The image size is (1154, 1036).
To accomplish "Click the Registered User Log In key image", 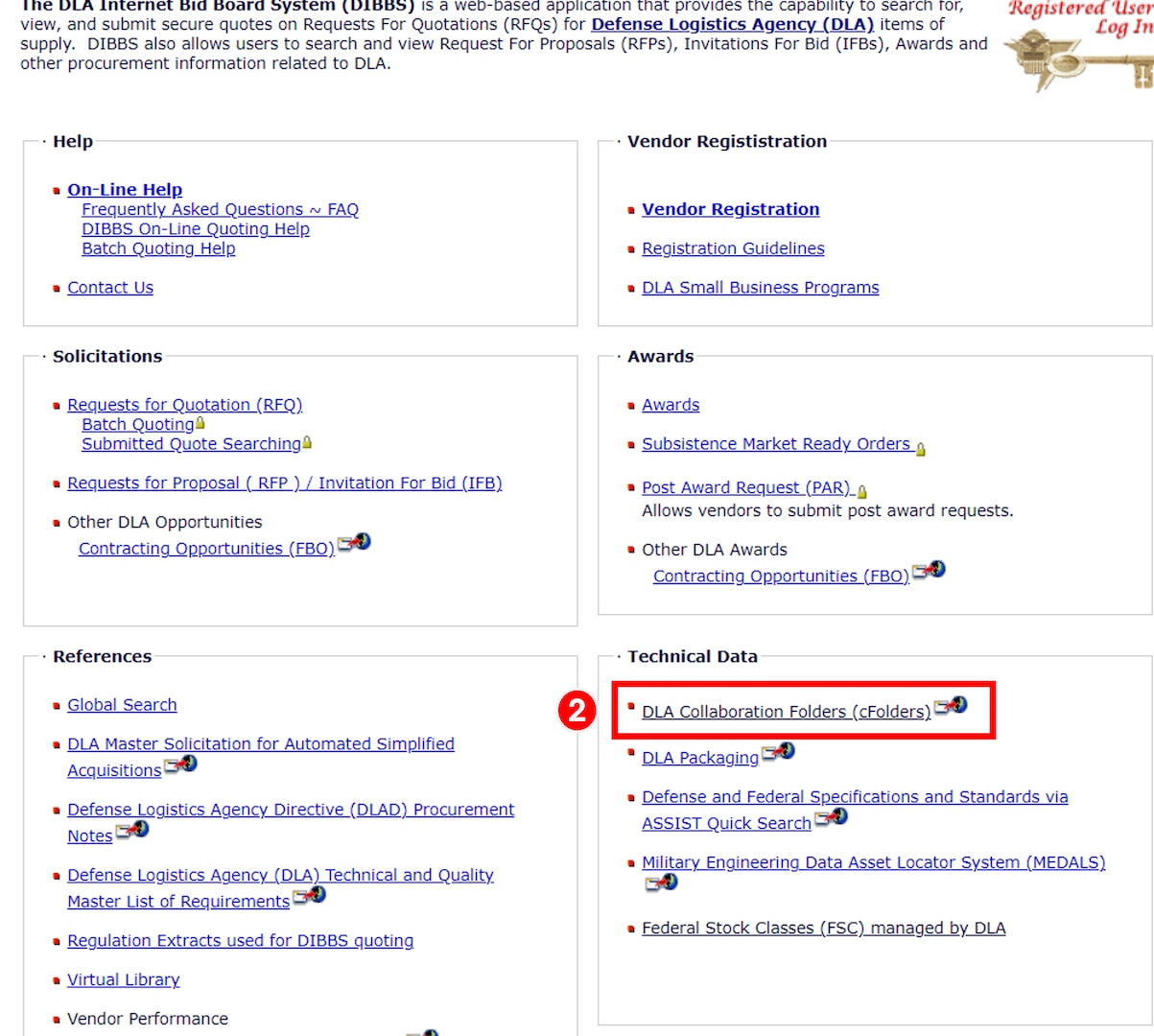I will [x=1079, y=45].
